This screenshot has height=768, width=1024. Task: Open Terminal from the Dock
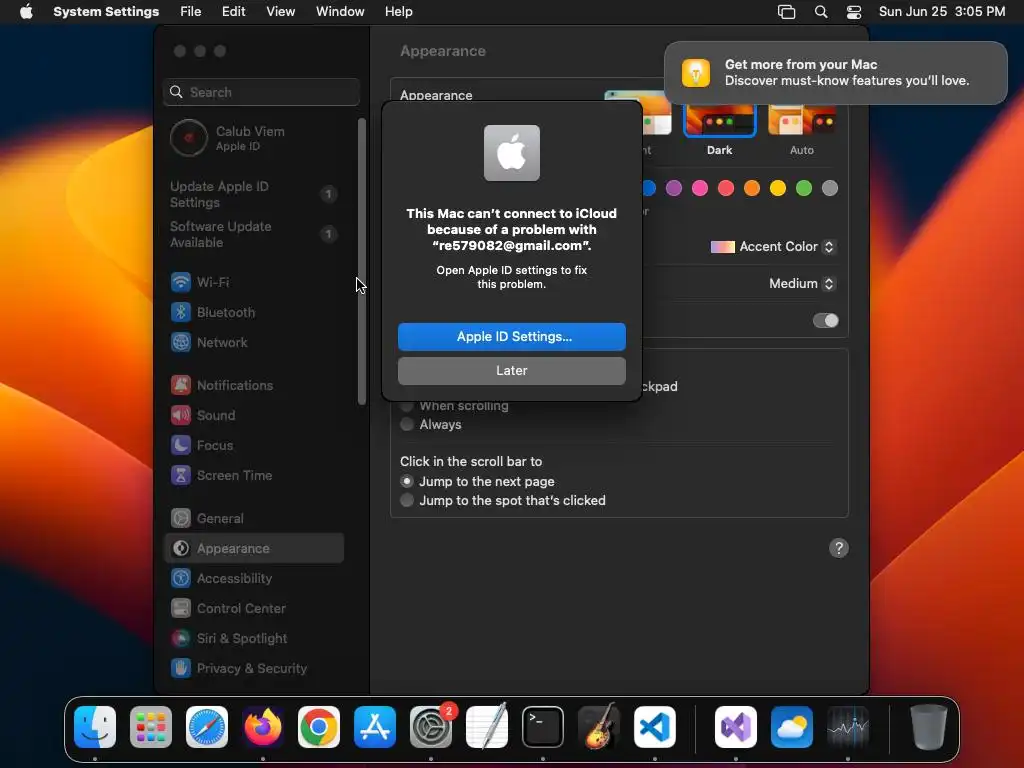[x=543, y=727]
